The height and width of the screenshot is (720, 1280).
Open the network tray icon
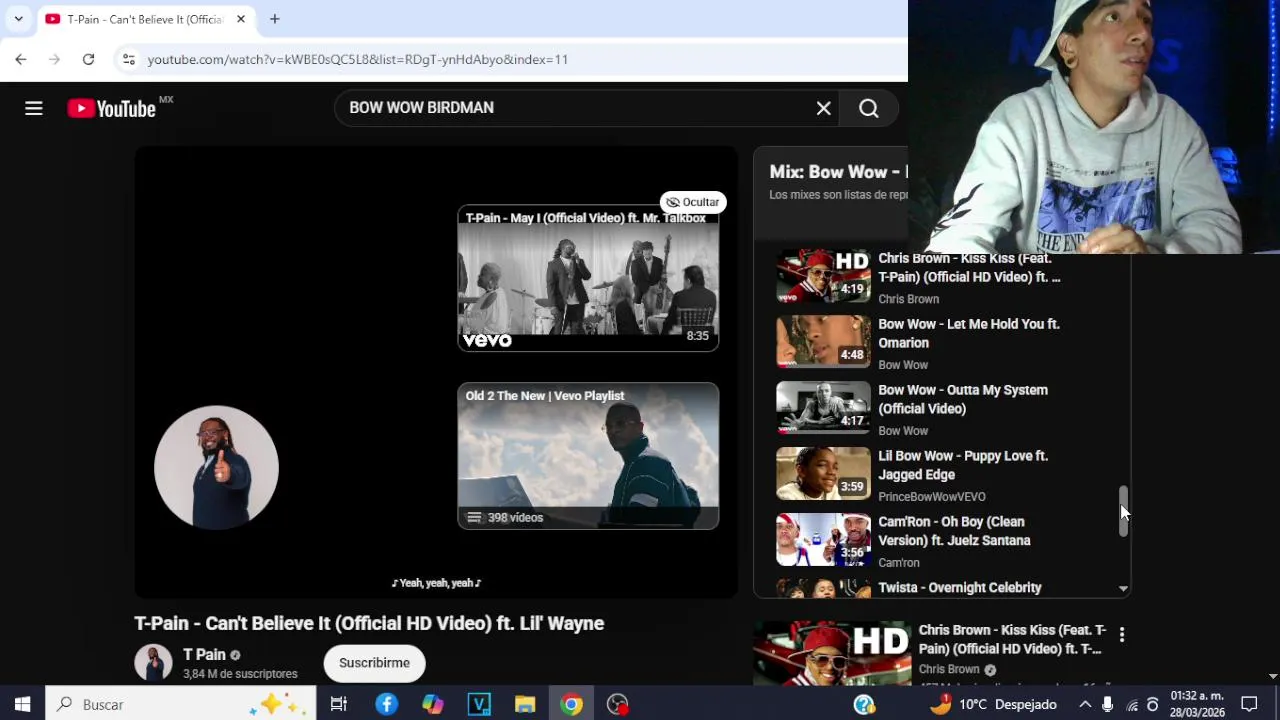[1132, 704]
